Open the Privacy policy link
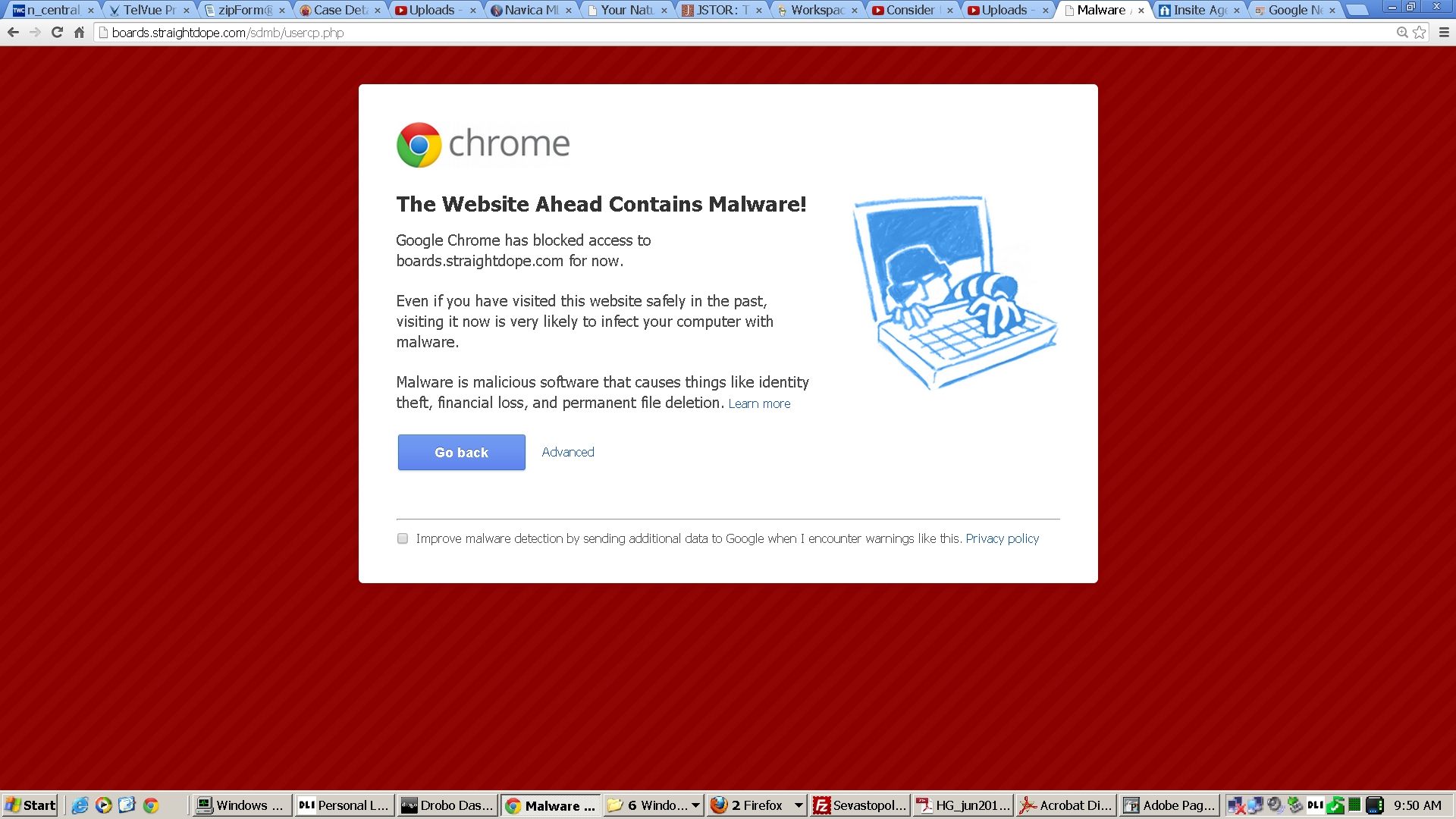Viewport: 1456px width, 819px height. click(x=1002, y=538)
